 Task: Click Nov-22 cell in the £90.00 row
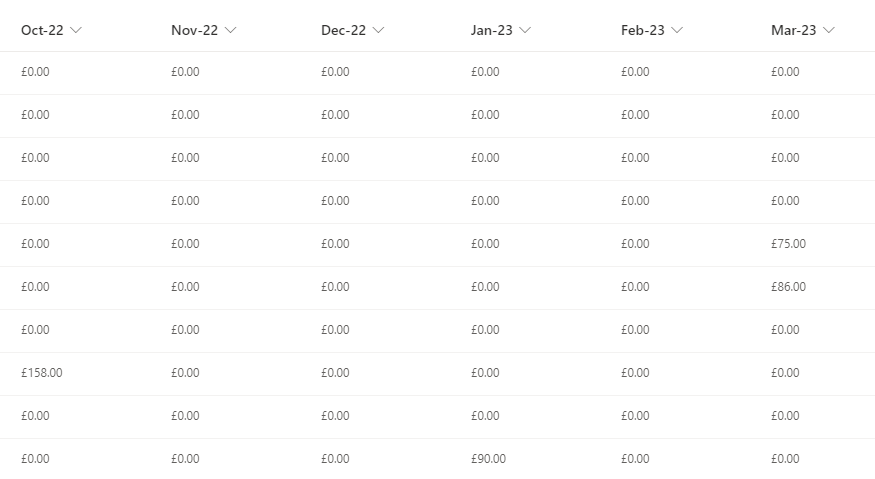[x=185, y=459]
